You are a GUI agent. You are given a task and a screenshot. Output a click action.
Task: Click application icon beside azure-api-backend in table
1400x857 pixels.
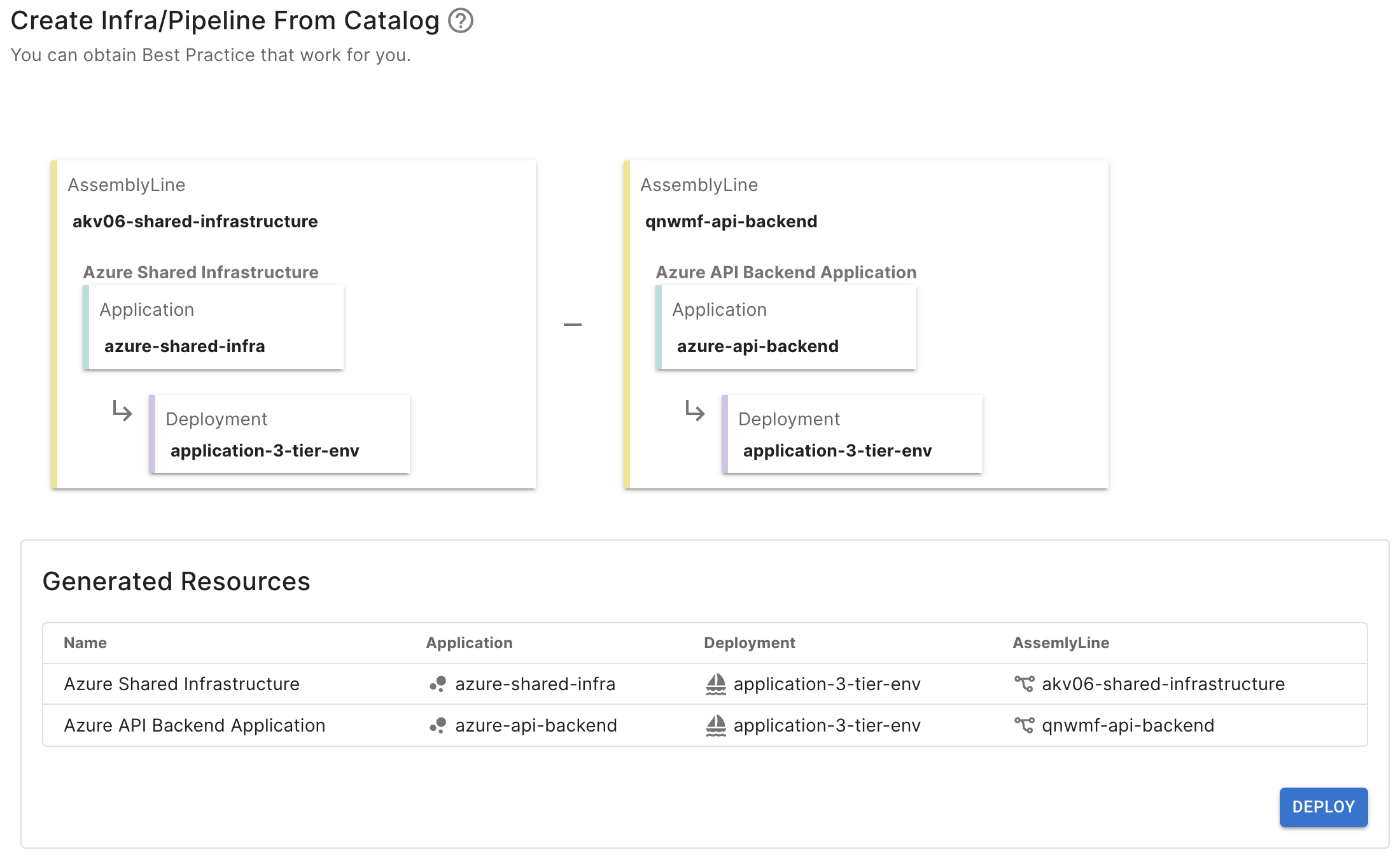point(438,726)
